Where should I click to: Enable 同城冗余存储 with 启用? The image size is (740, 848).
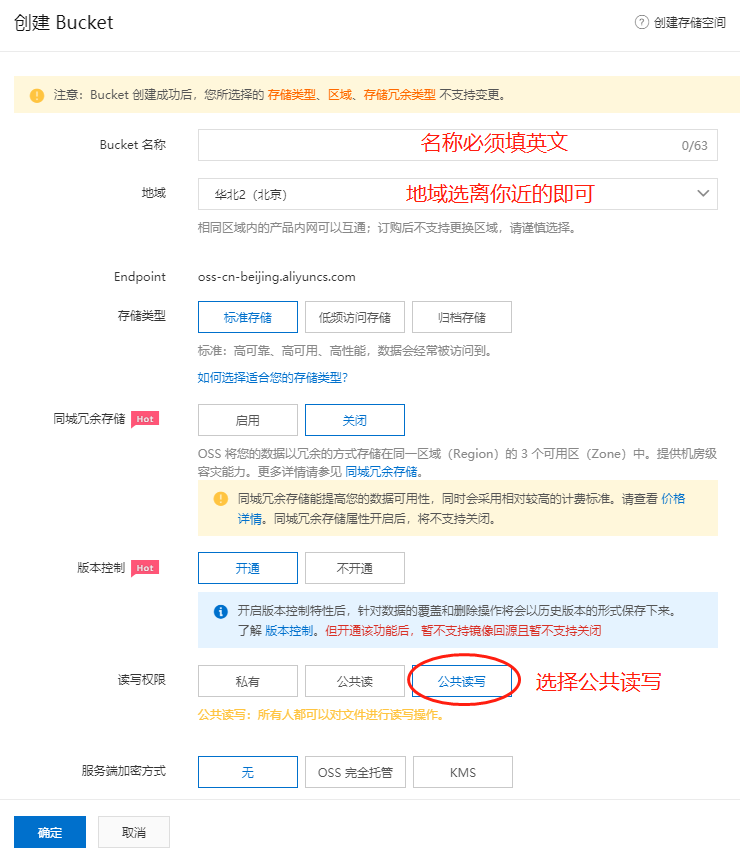point(248,420)
